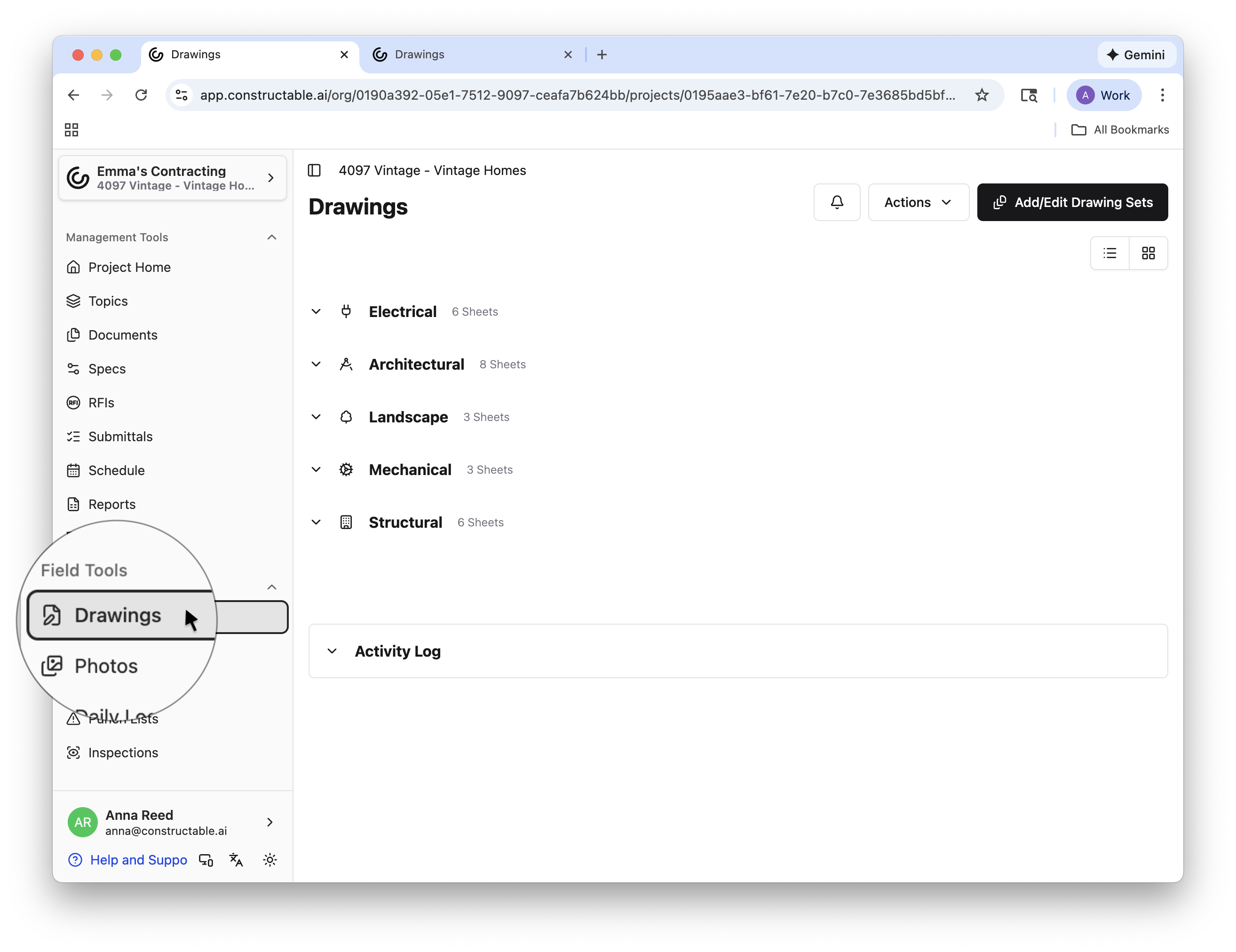Click the browser forward arrow
The width and height of the screenshot is (1236, 952).
coord(107,95)
